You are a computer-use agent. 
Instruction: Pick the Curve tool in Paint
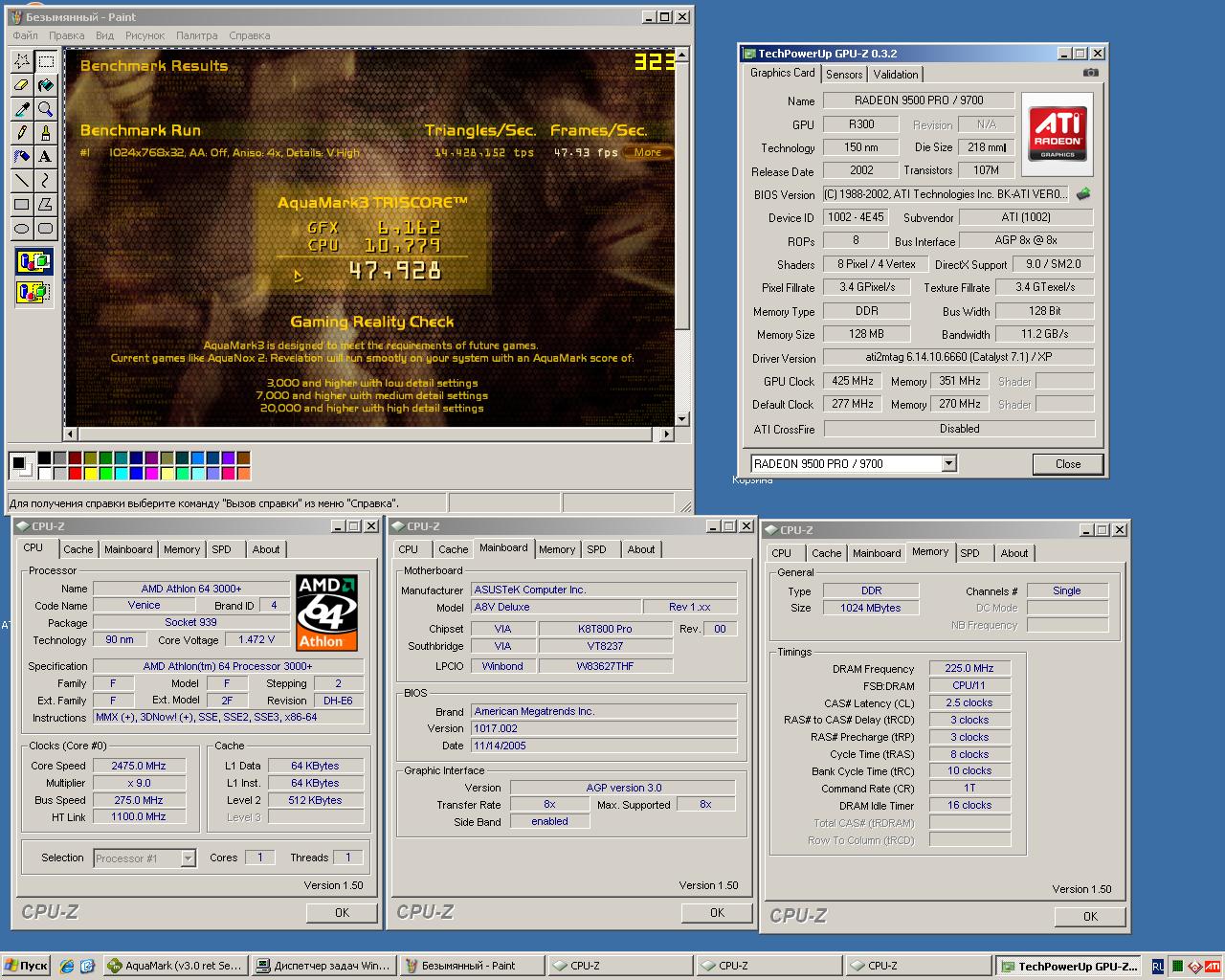coord(45,181)
